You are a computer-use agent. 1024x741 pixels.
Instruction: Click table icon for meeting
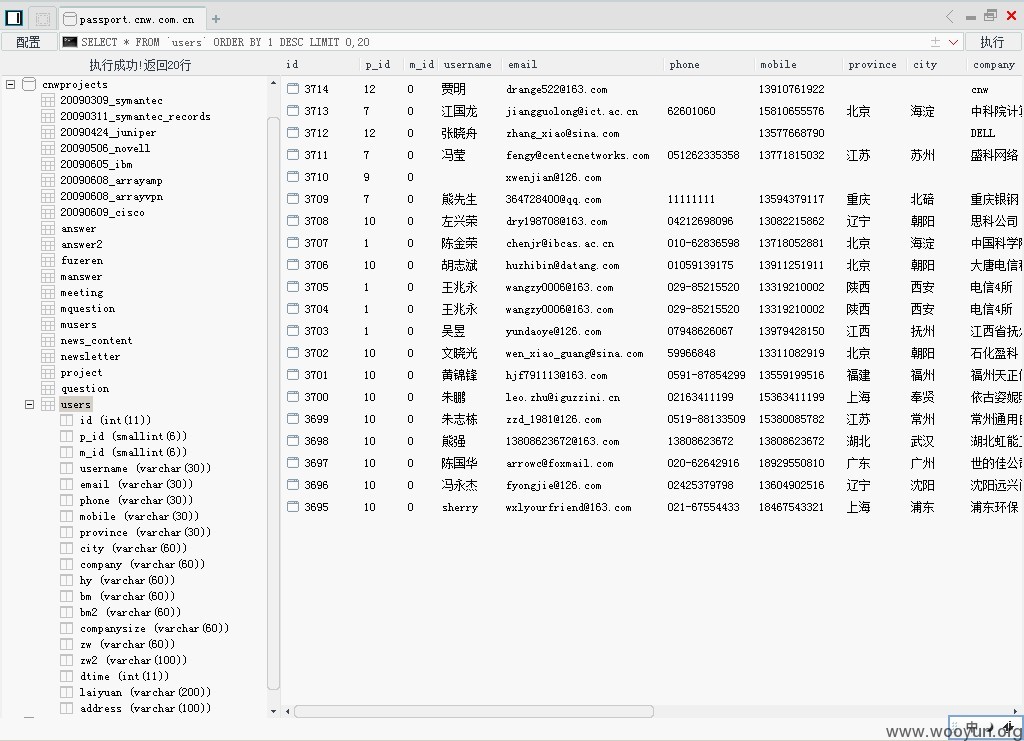[48, 292]
